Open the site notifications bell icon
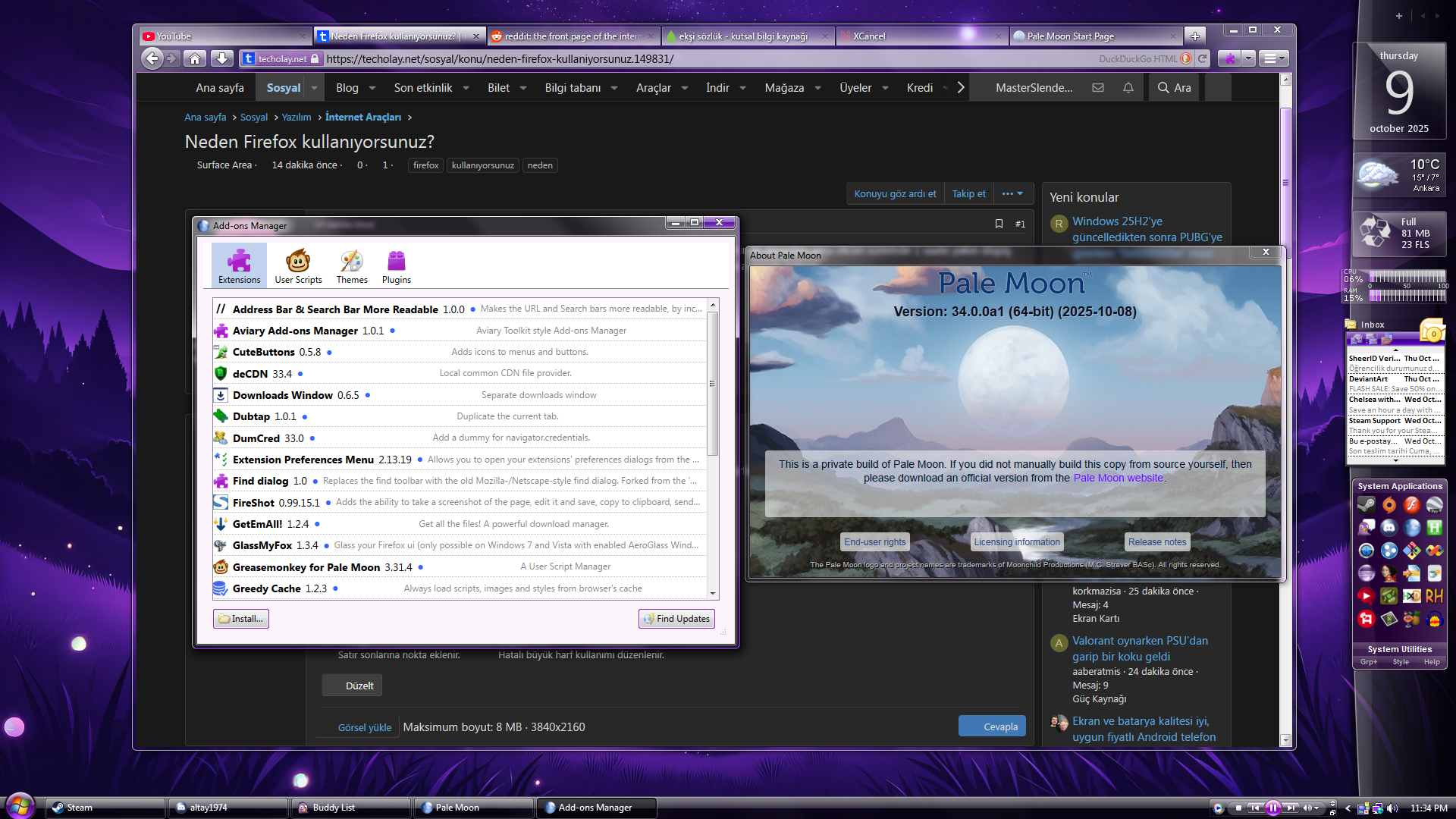Image resolution: width=1456 pixels, height=819 pixels. point(1128,88)
